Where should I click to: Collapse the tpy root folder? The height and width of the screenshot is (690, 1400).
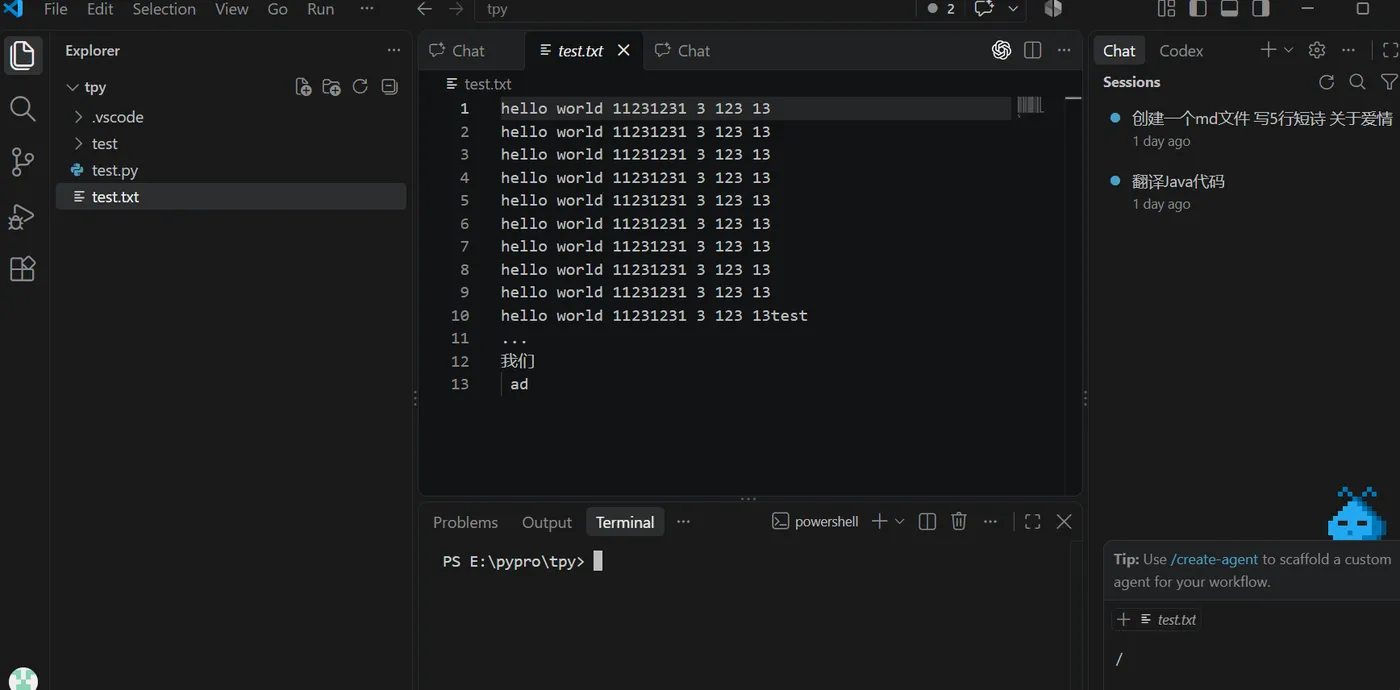click(72, 87)
